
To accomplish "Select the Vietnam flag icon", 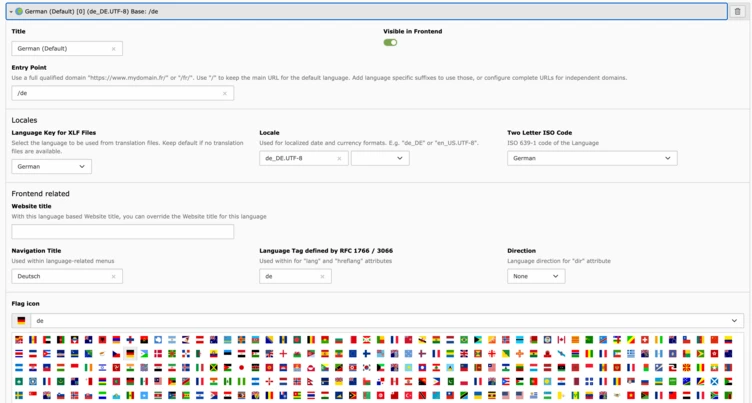I will 631,395.
